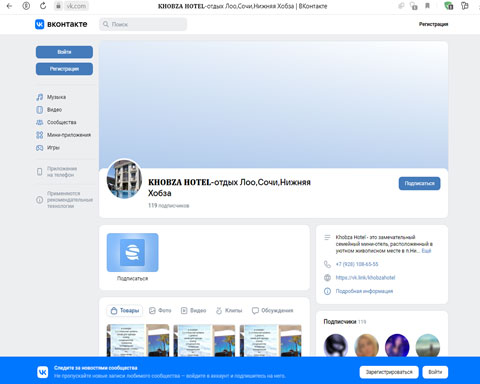Click the info circle icon beside Подробная информация

click(327, 291)
